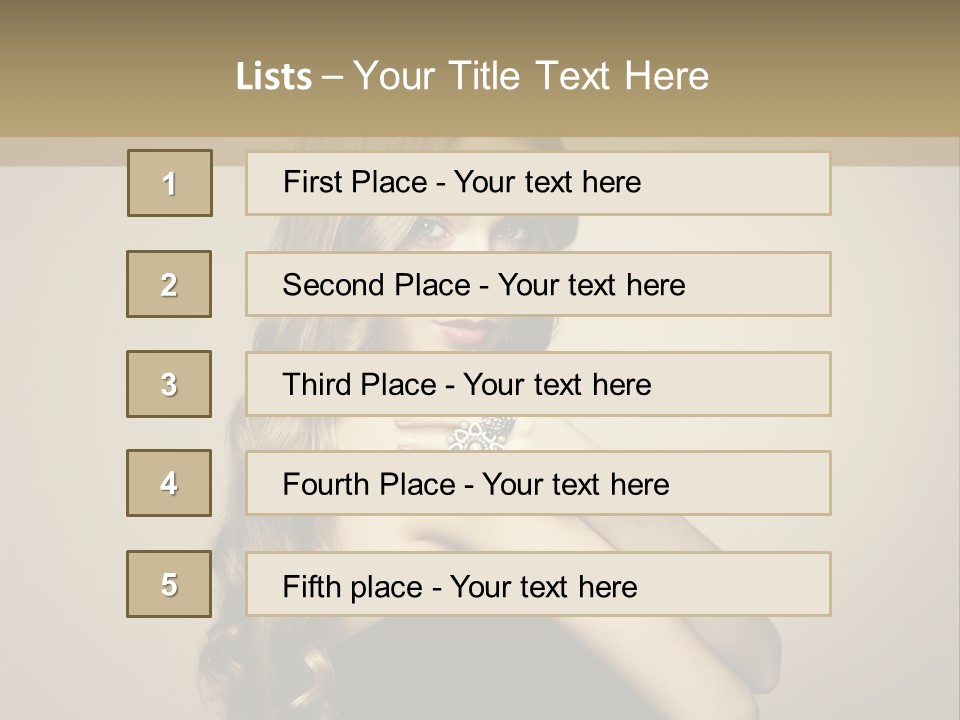
Task: Click the number 1 box
Action: [x=170, y=183]
